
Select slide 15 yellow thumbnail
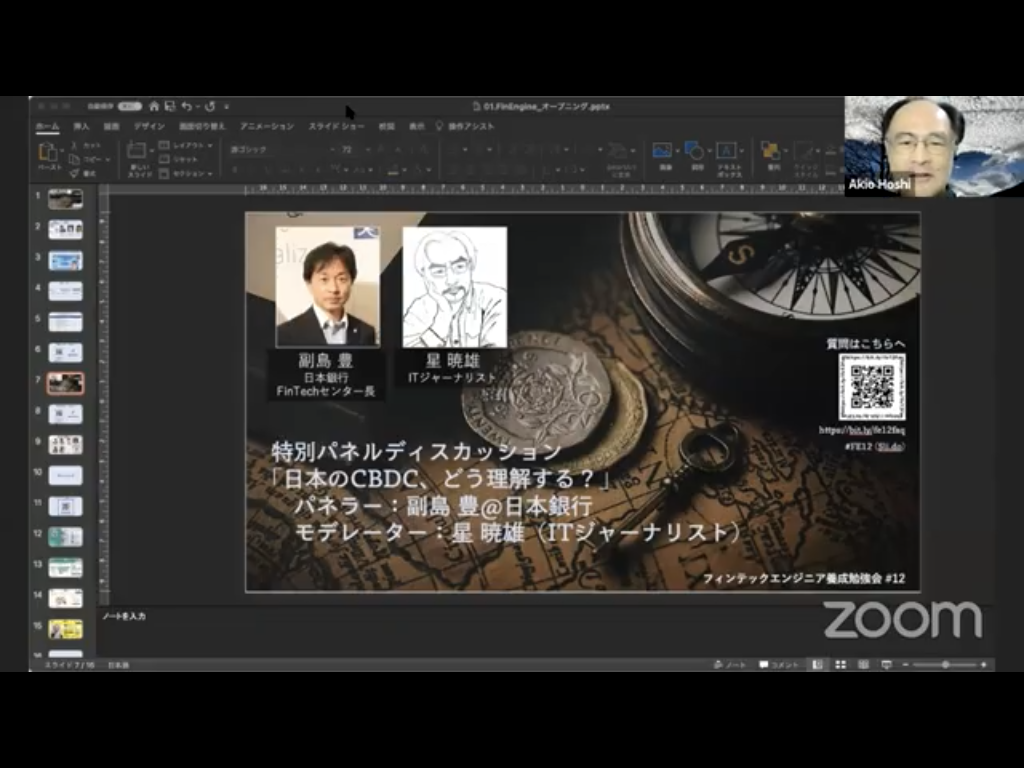click(x=65, y=629)
